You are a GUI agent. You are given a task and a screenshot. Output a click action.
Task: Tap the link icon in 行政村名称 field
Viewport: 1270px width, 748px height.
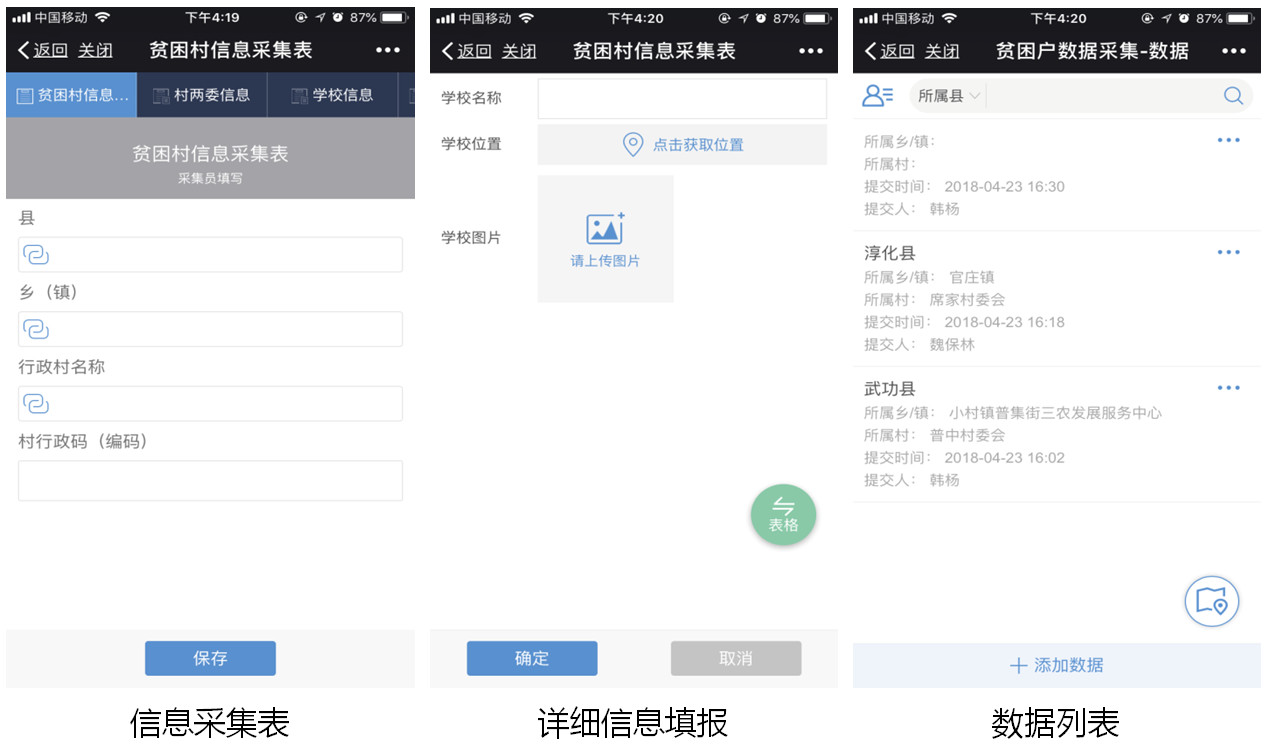pos(36,404)
